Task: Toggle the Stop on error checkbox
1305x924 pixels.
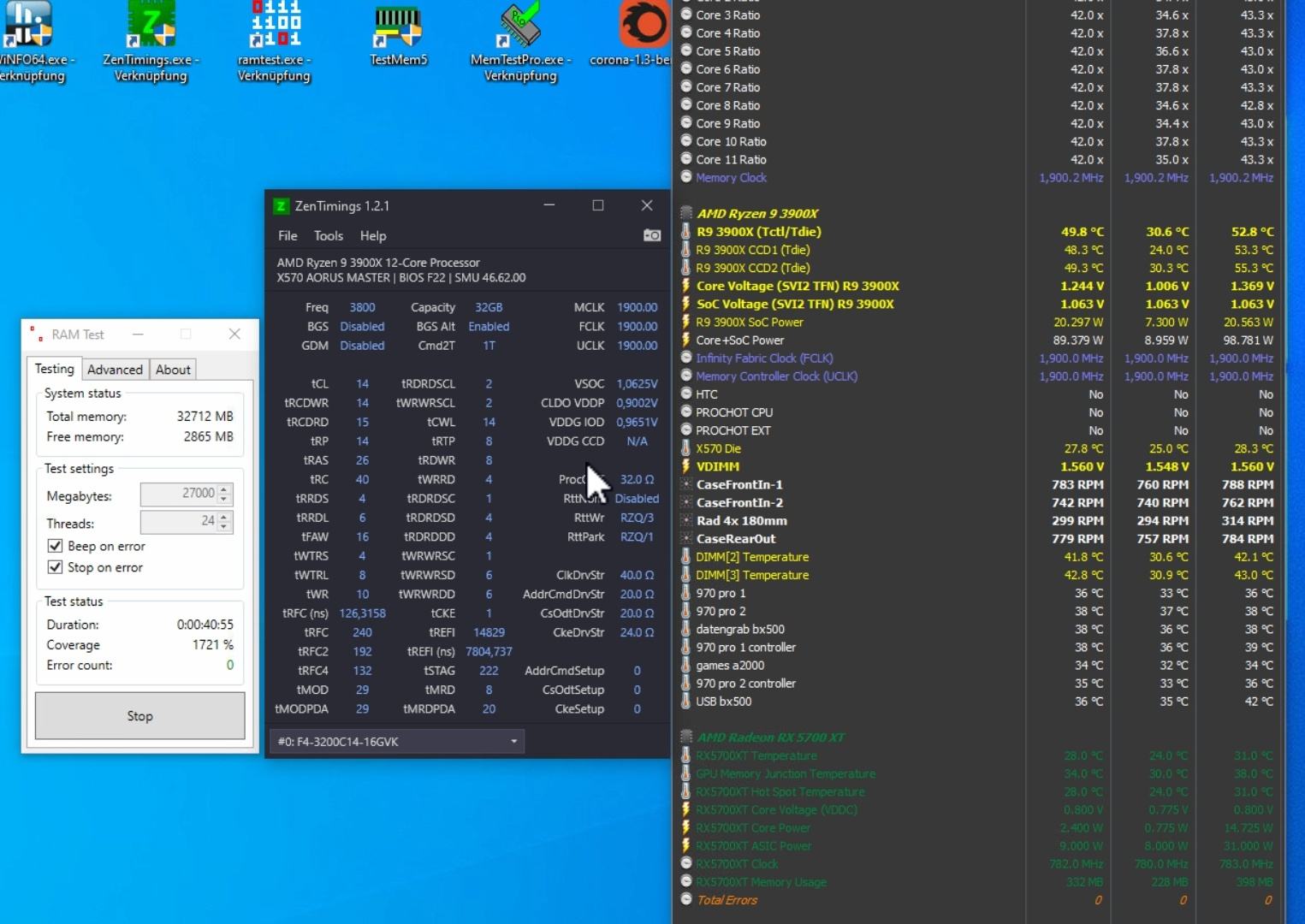Action: [55, 567]
